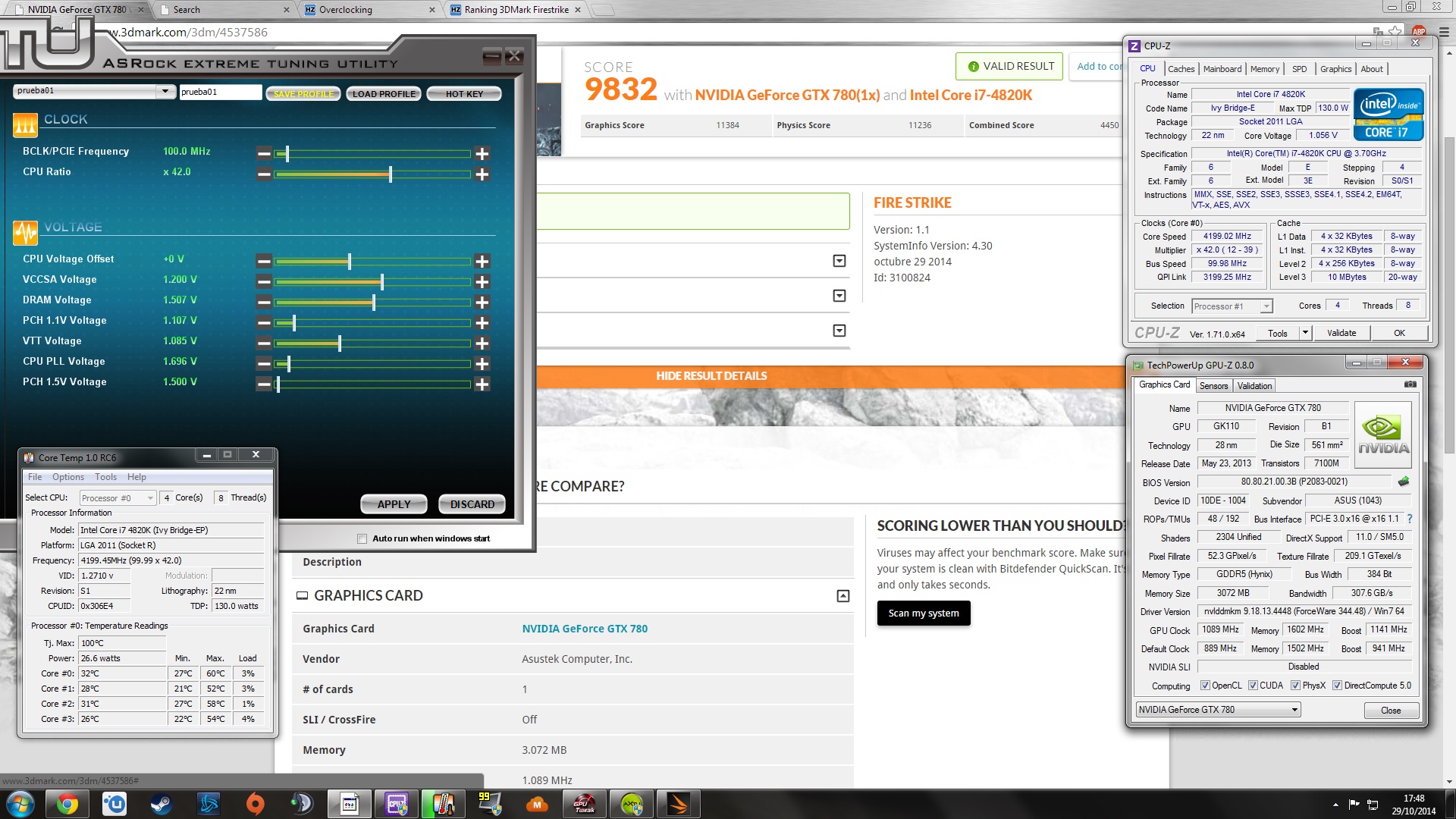This screenshot has width=1456, height=819.
Task: Click the Bus Interface question mark icon
Action: 1410,519
